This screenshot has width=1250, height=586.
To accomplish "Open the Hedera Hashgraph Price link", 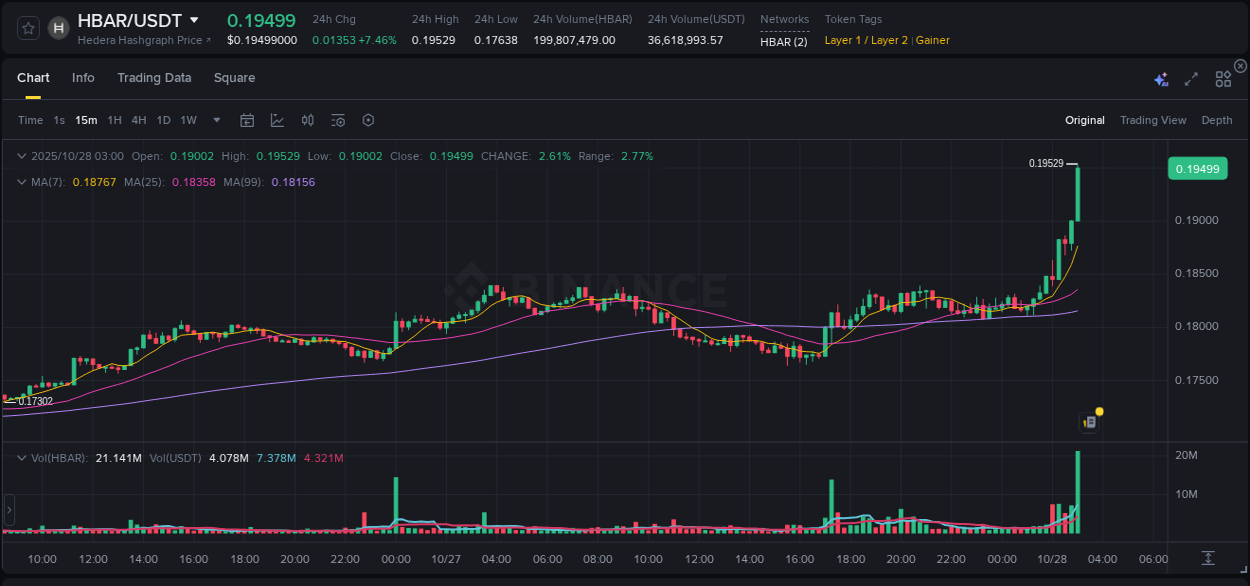I will [x=144, y=40].
